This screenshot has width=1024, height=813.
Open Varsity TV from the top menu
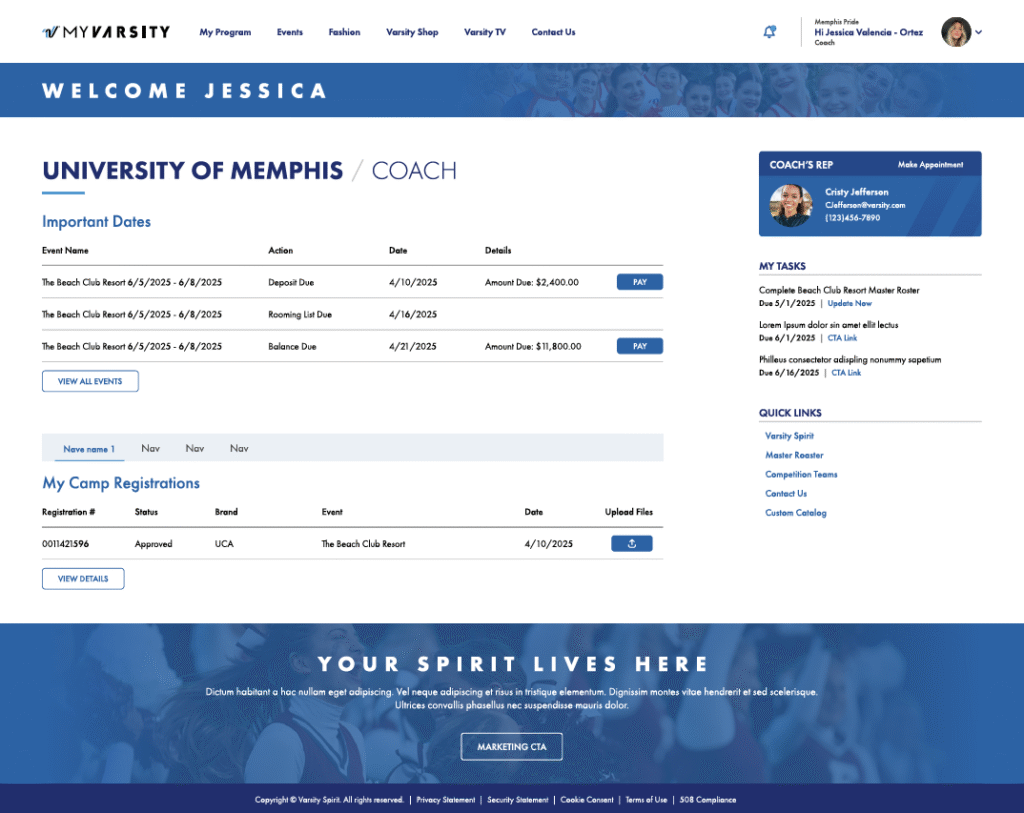pos(485,32)
